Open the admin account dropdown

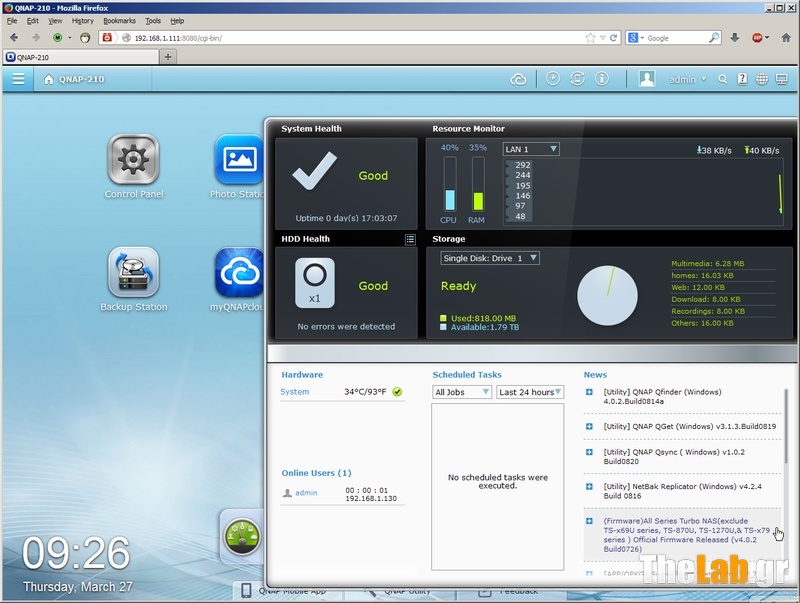click(x=688, y=80)
